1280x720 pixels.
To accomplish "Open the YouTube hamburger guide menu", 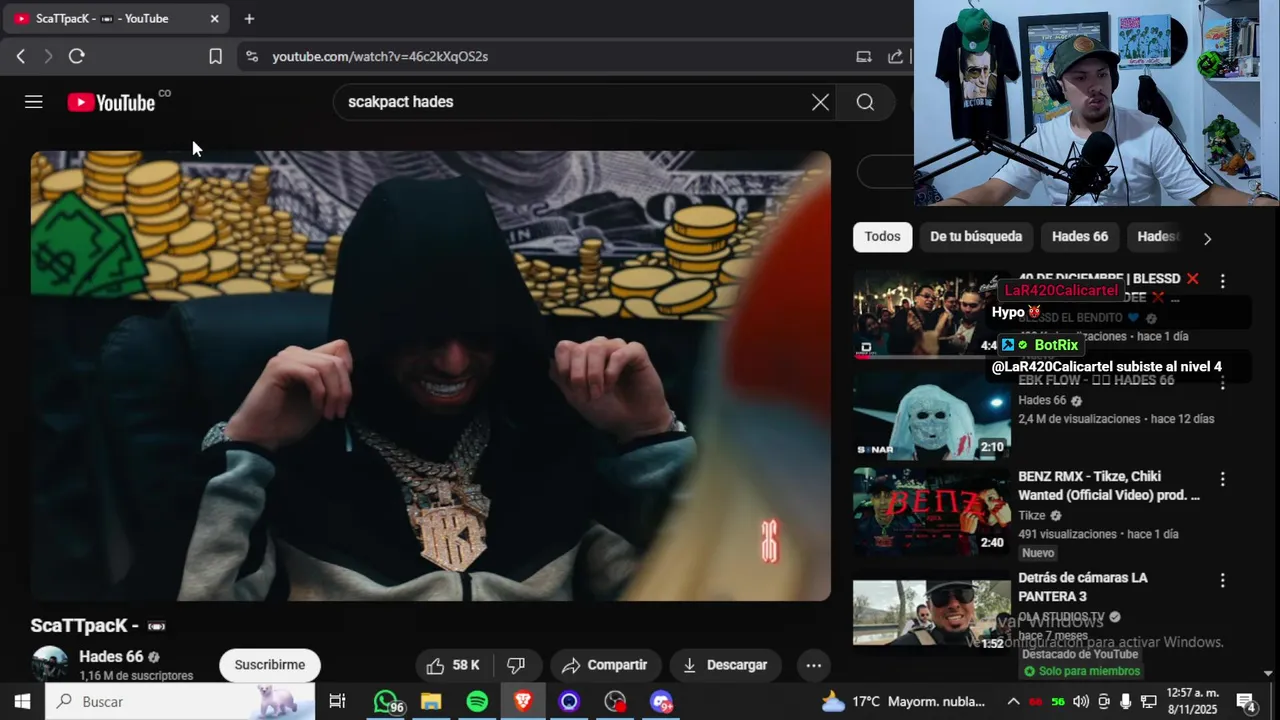I will pos(34,102).
